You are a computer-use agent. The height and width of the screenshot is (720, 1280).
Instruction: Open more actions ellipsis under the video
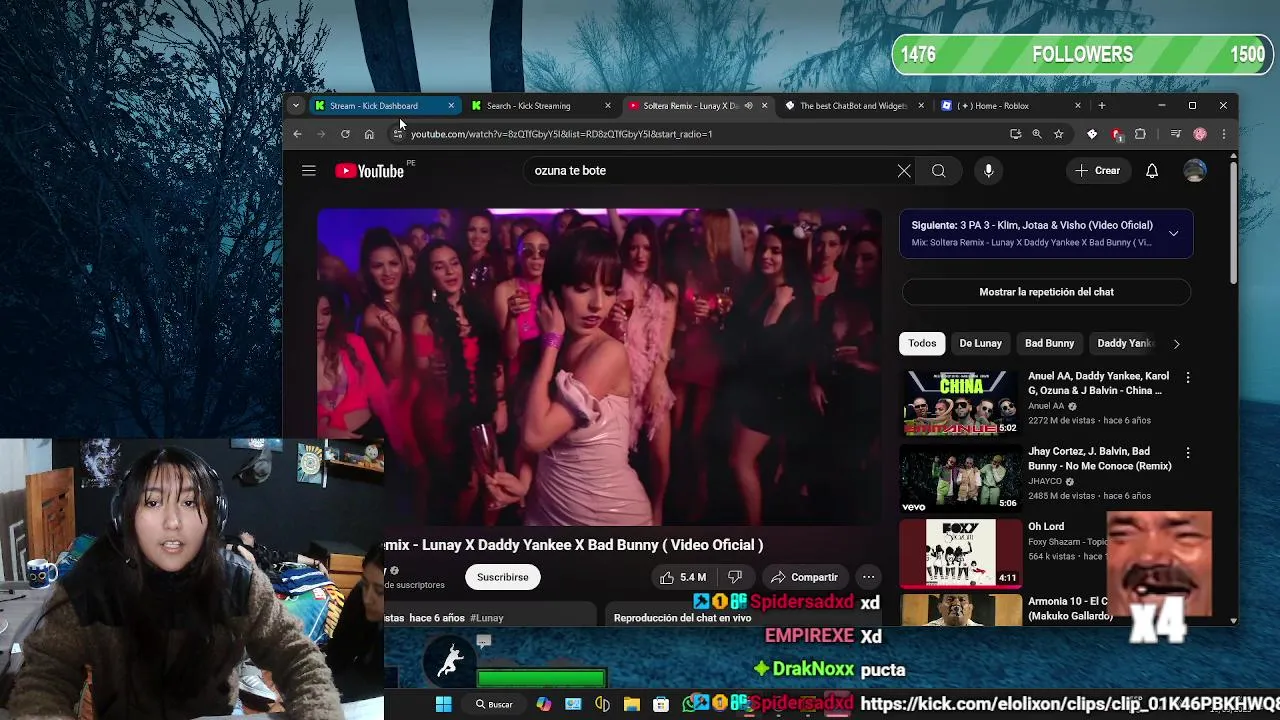868,577
